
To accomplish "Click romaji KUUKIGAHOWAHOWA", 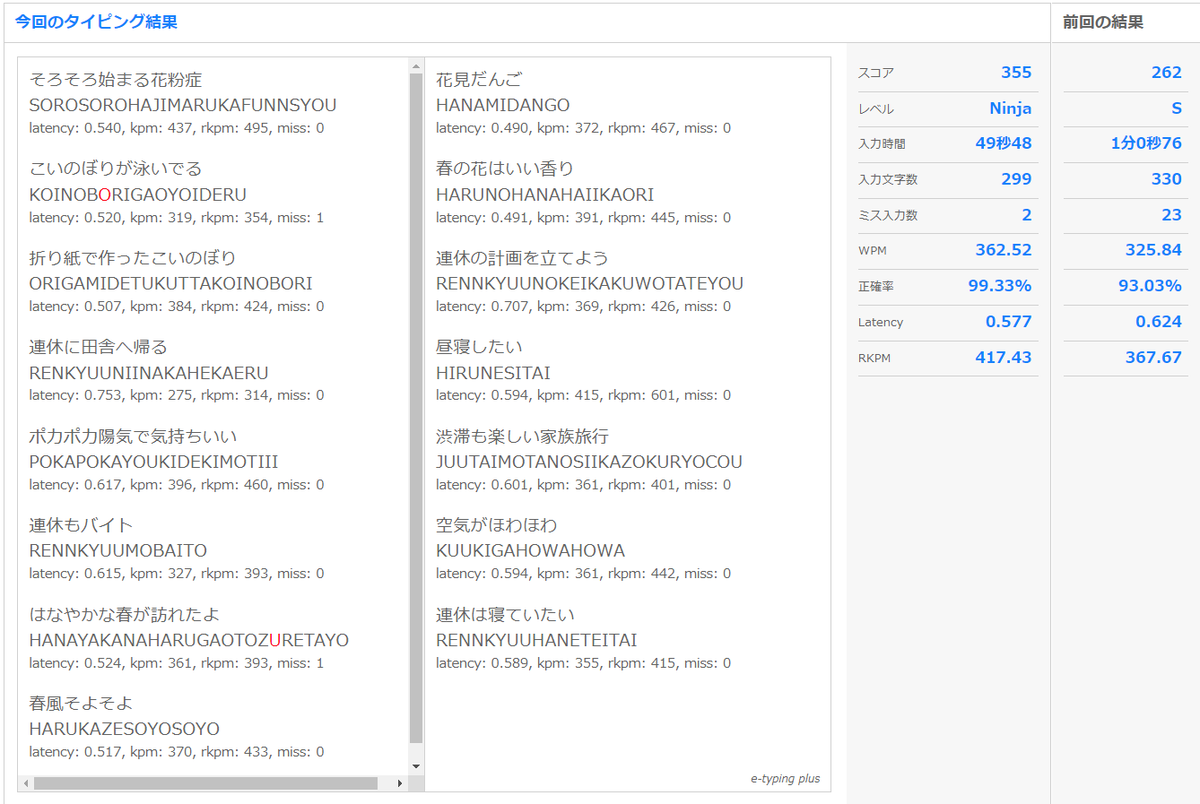I will 531,551.
